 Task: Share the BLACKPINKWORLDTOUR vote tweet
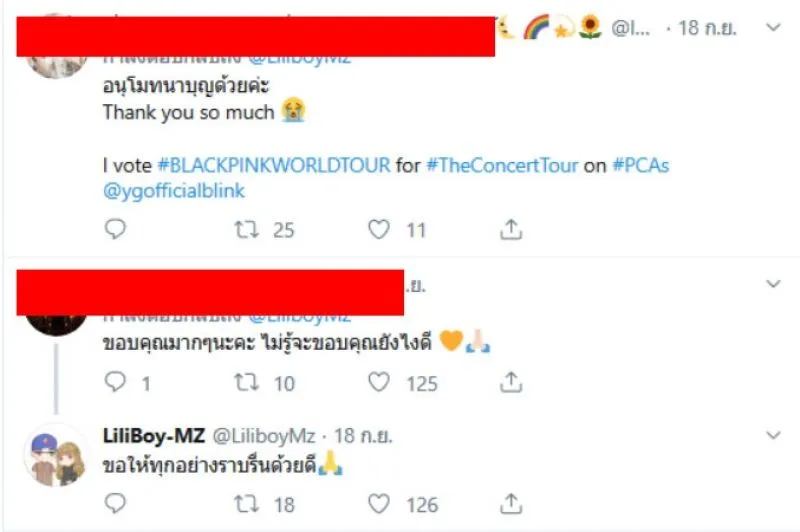coord(510,230)
